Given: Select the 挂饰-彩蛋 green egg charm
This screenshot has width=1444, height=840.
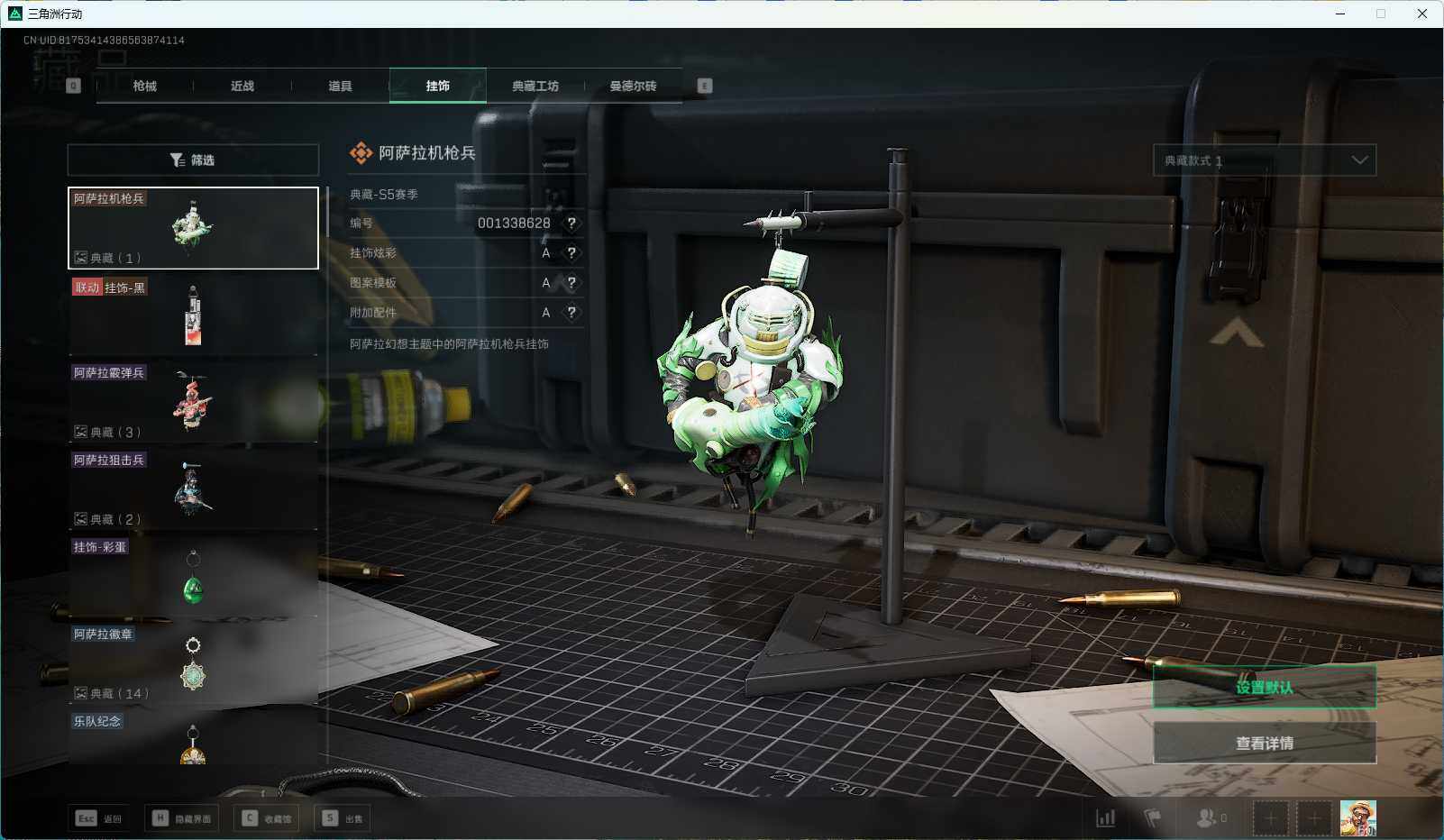Looking at the screenshot, I should point(193,575).
